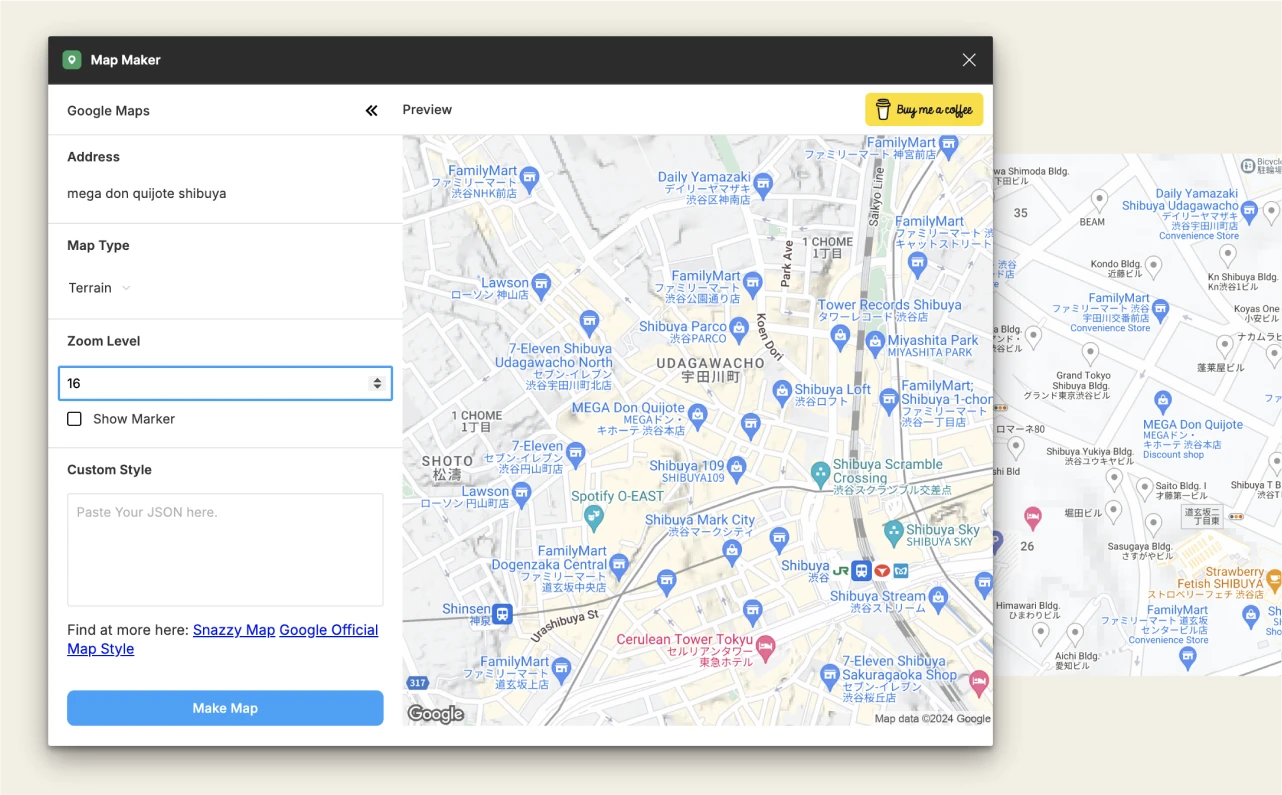
Task: Click the Google logo on the preview map
Action: pos(435,714)
